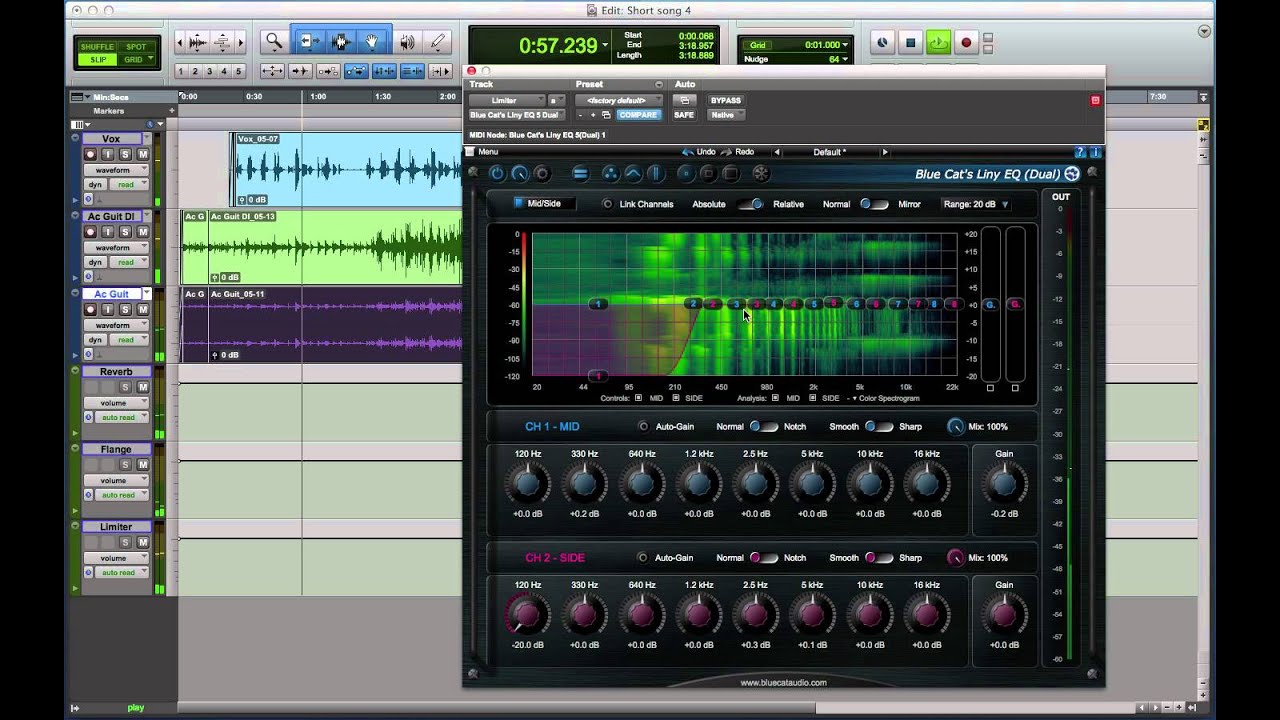1280x720 pixels.
Task: Click the Redo arrow in plugin toolbar
Action: click(x=725, y=152)
